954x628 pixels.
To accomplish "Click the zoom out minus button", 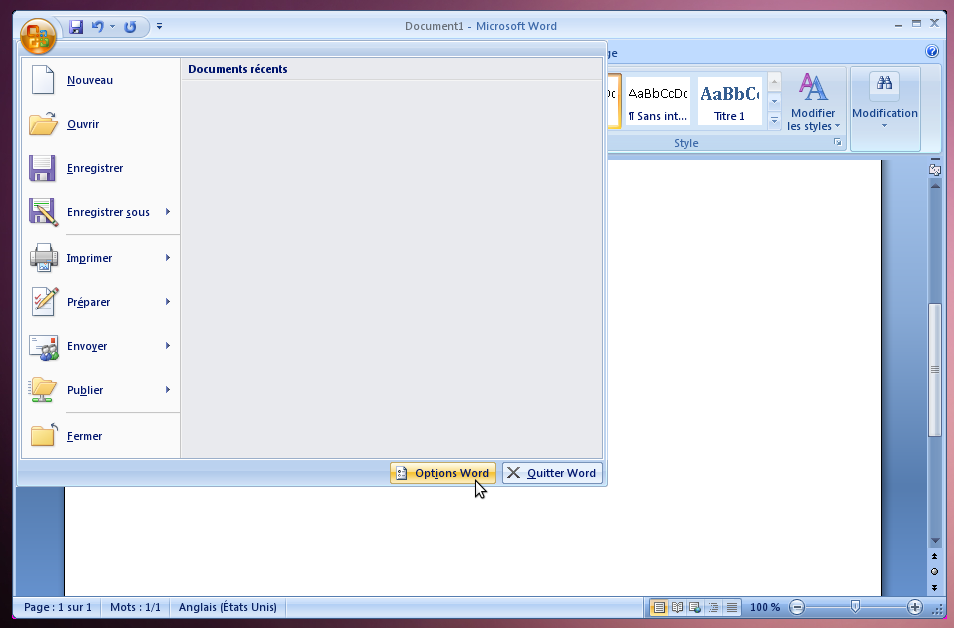I will pos(797,607).
